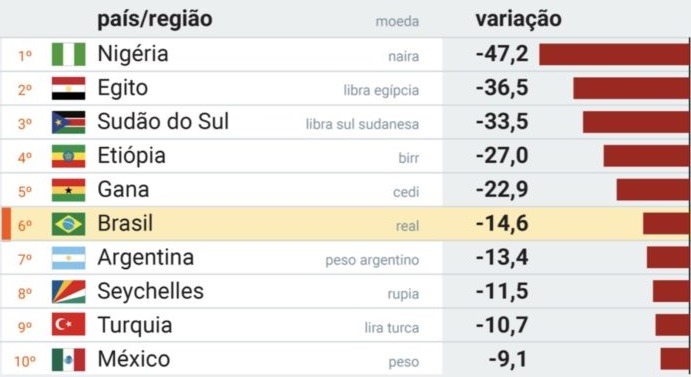
Task: Click the Ethiopia flag icon
Action: point(68,156)
